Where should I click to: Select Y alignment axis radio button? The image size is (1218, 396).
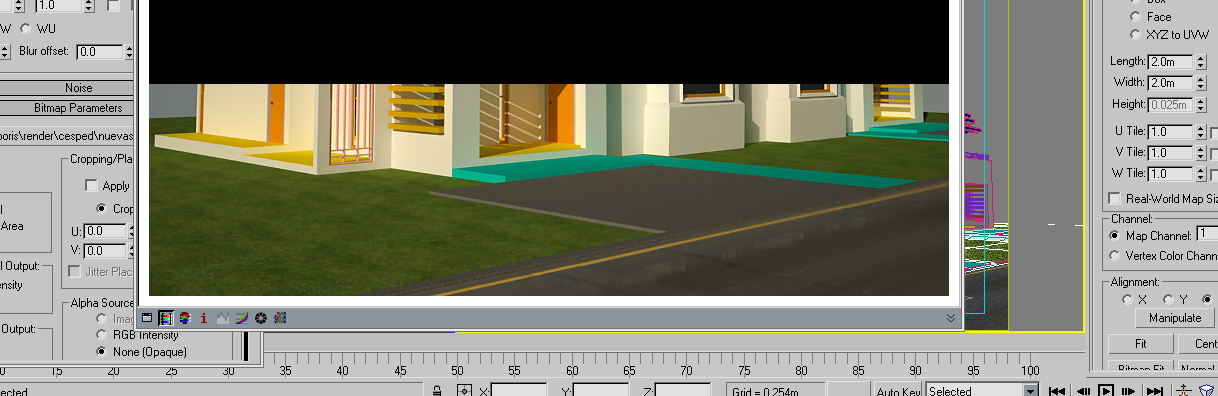point(1168,299)
